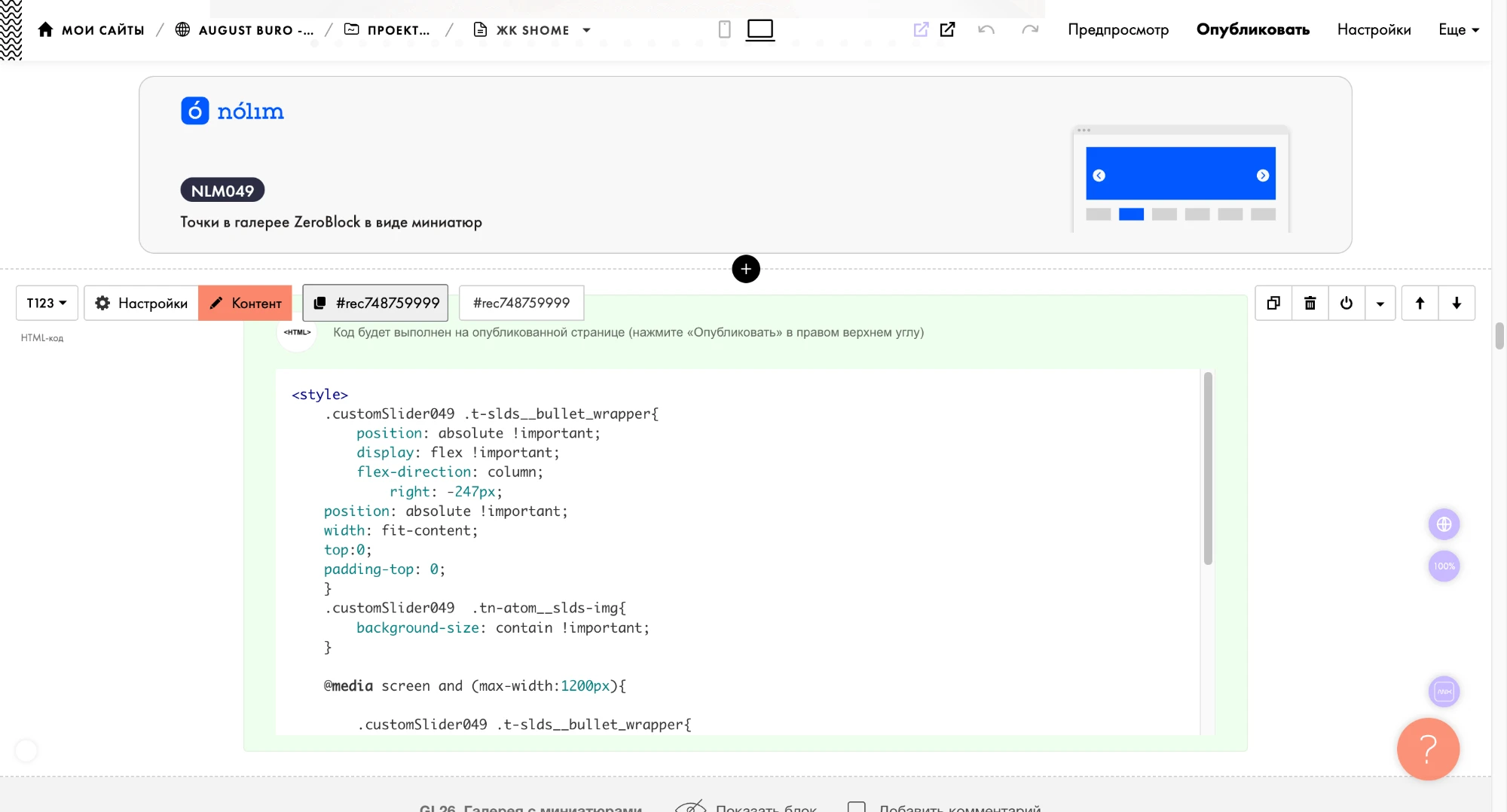Open the purple floating widget button

[1444, 691]
